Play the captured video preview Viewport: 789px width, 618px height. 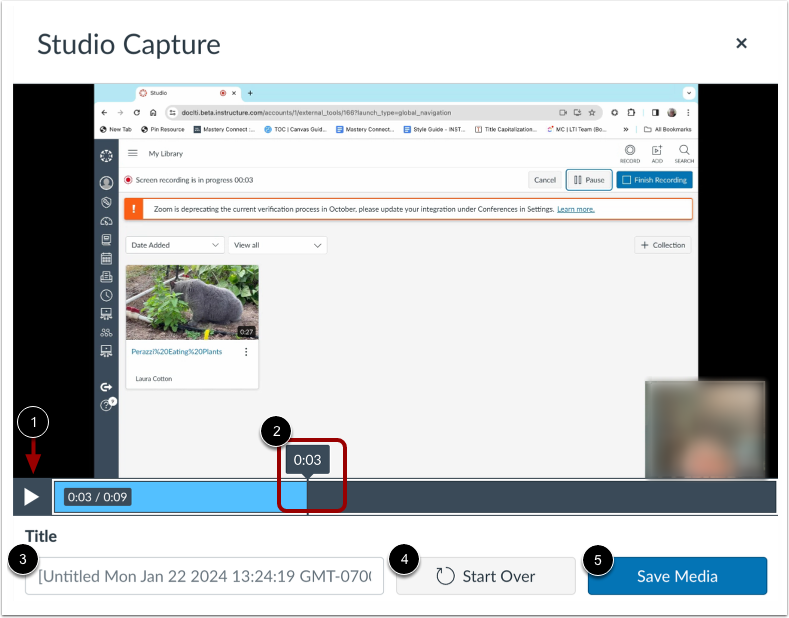(x=32, y=497)
